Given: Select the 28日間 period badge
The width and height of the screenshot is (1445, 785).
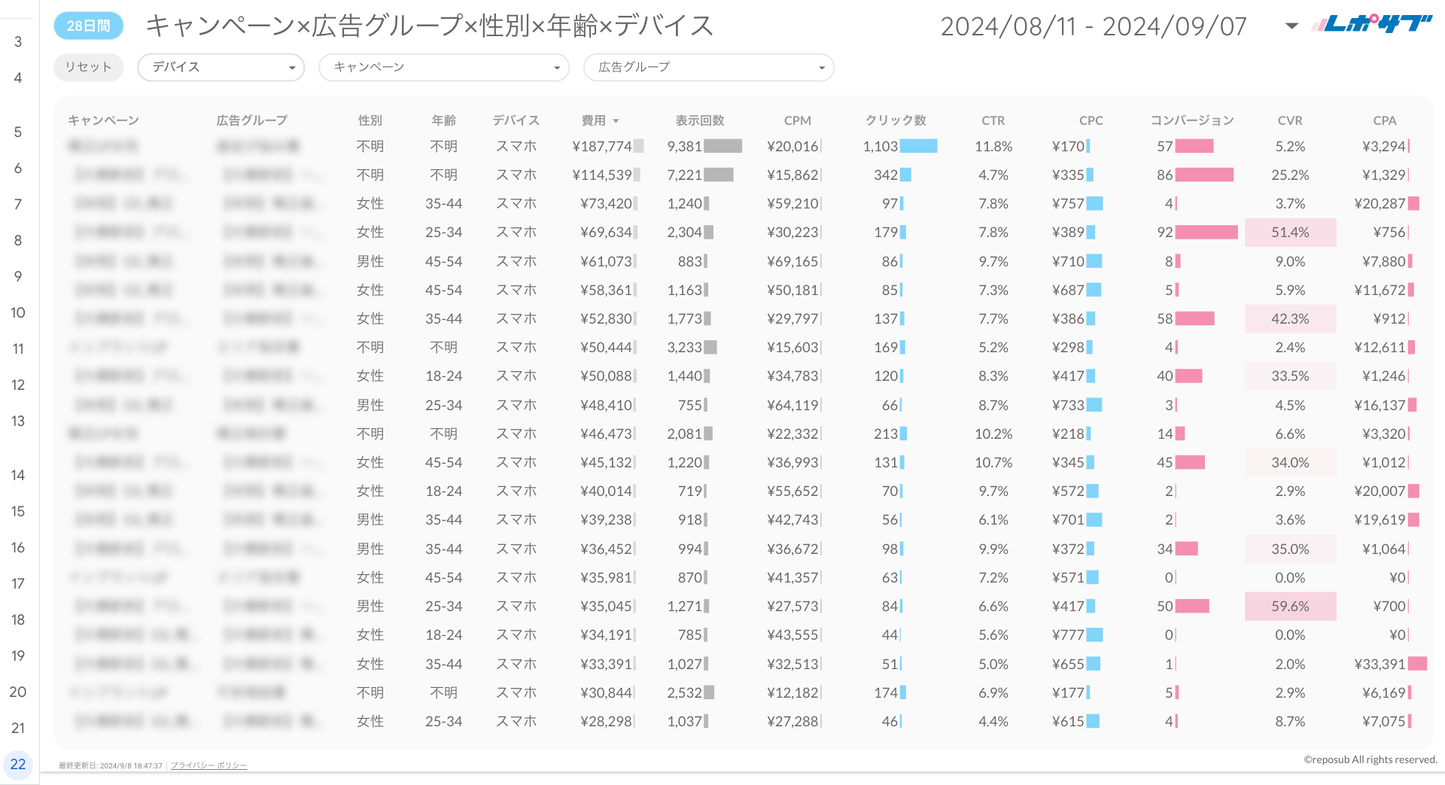Looking at the screenshot, I should click(x=89, y=26).
